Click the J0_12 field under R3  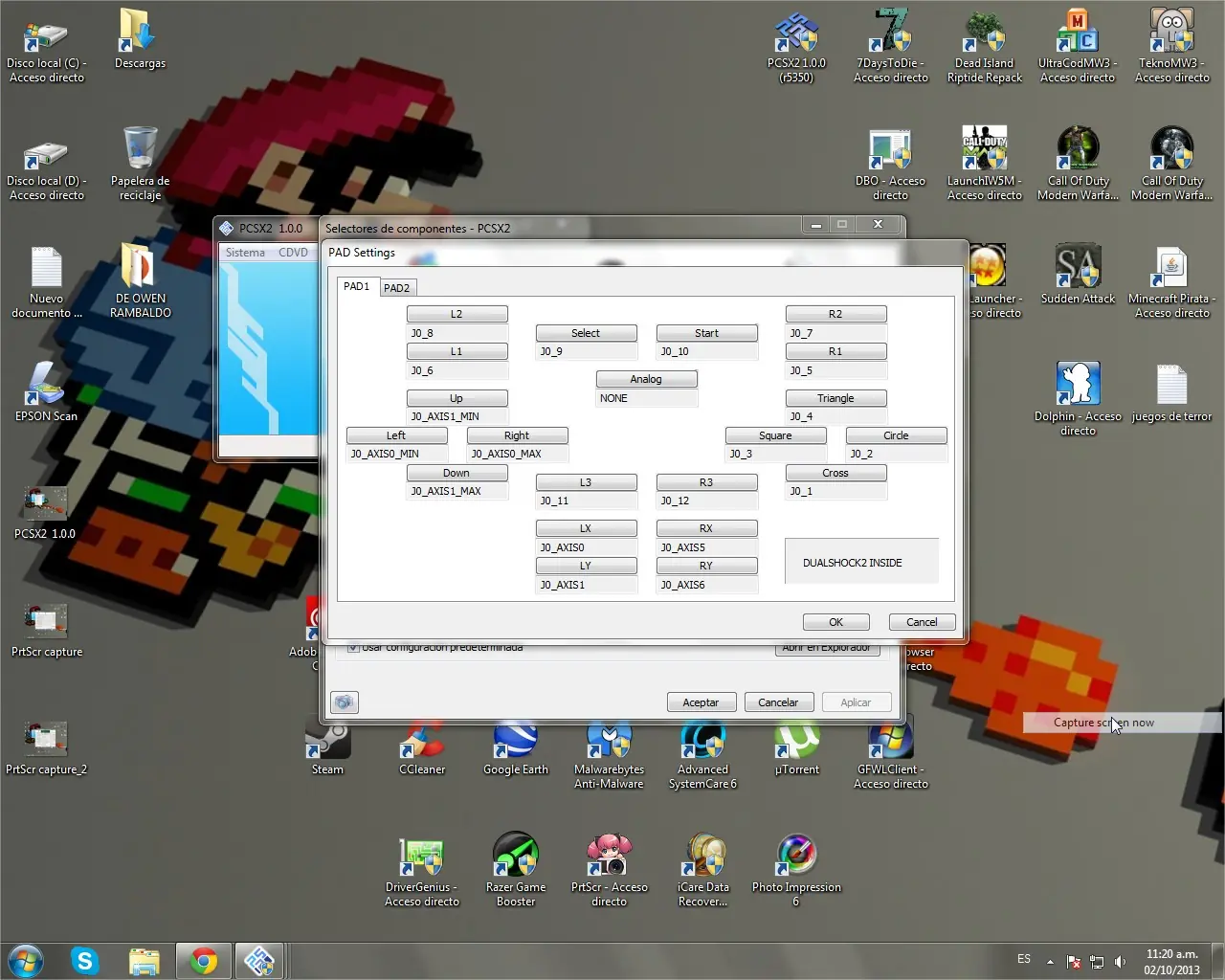coord(707,501)
